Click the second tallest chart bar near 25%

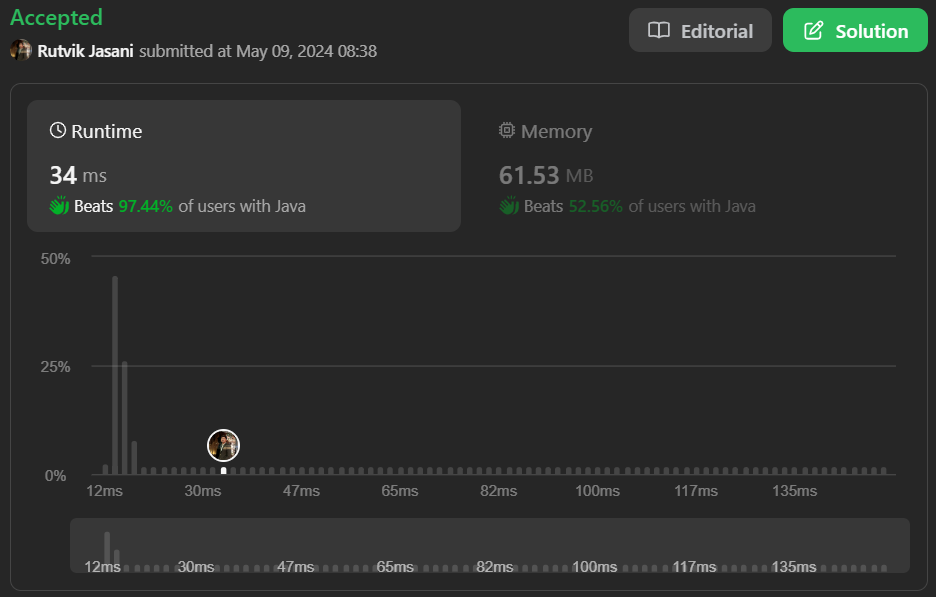125,418
